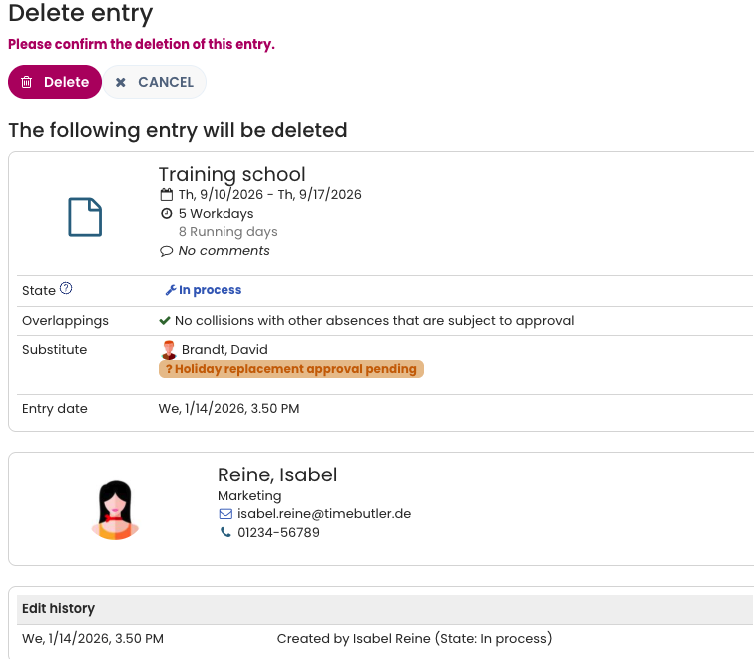Open the isabel.reine@timebutler.de email link
The height and width of the screenshot is (659, 754).
coord(324,514)
